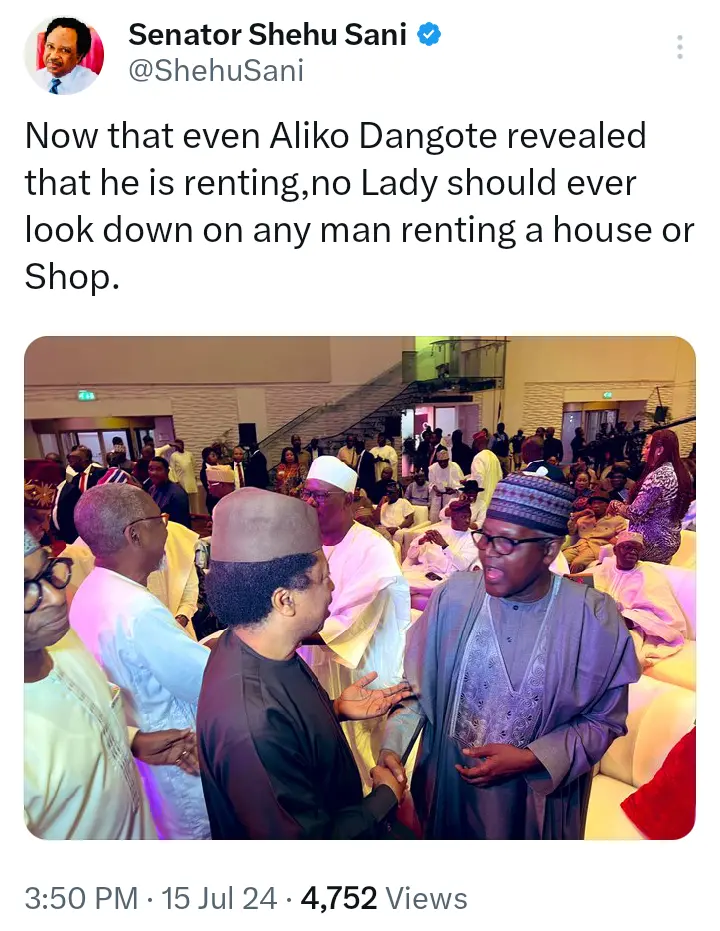
Task: Click the 15 Jul 24 date
Action: 219,898
